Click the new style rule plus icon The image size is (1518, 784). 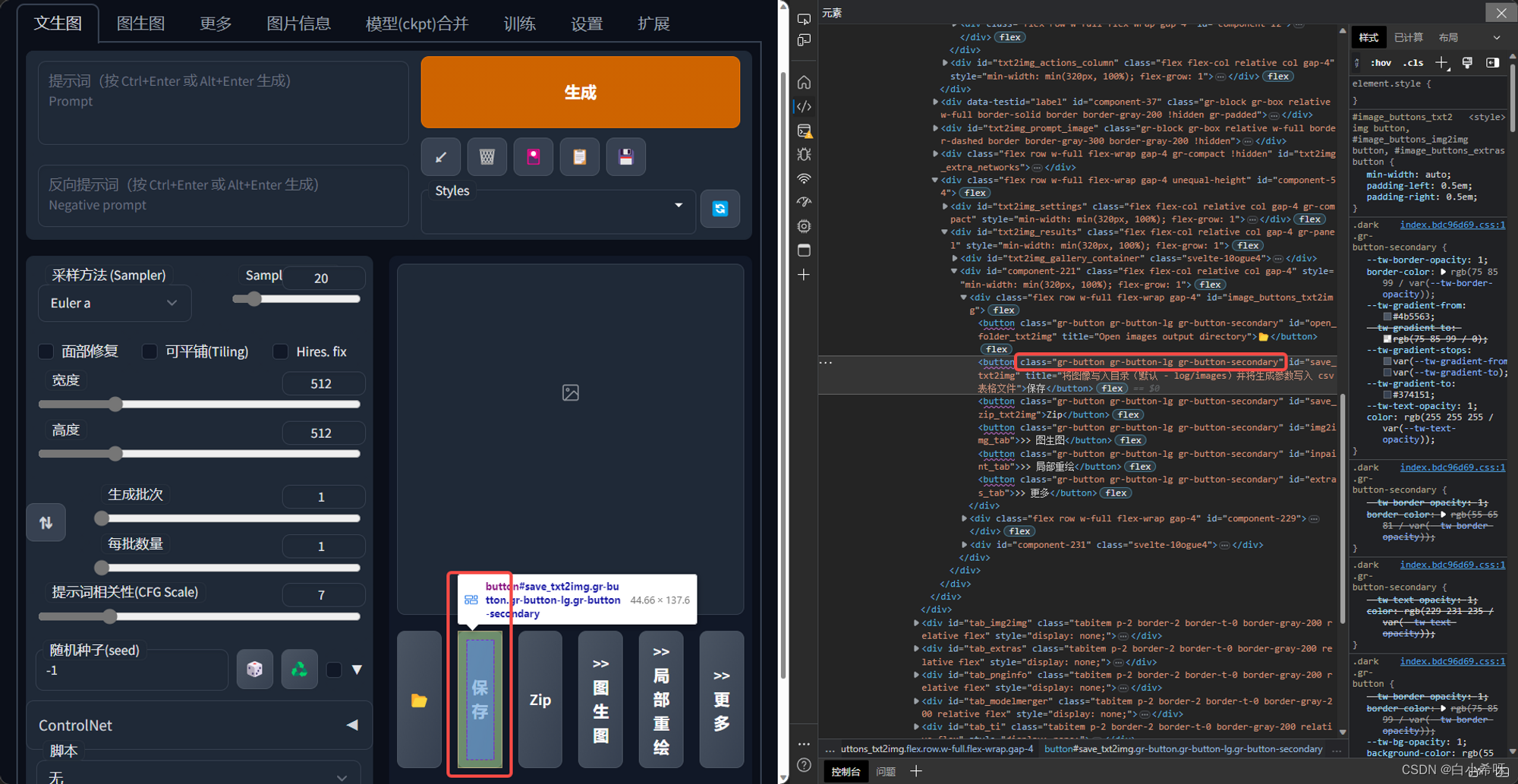coord(1442,63)
